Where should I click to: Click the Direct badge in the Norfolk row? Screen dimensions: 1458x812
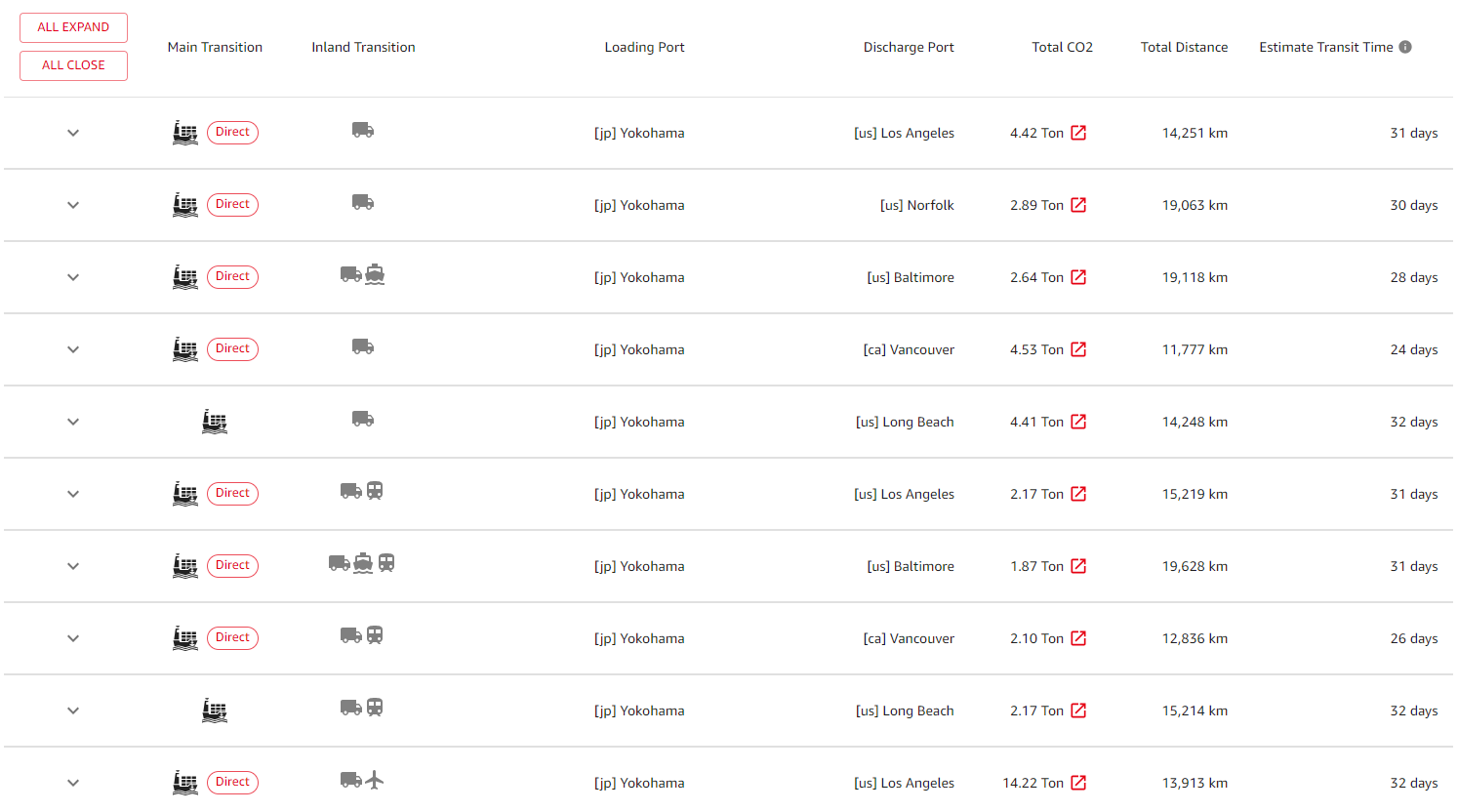(232, 204)
